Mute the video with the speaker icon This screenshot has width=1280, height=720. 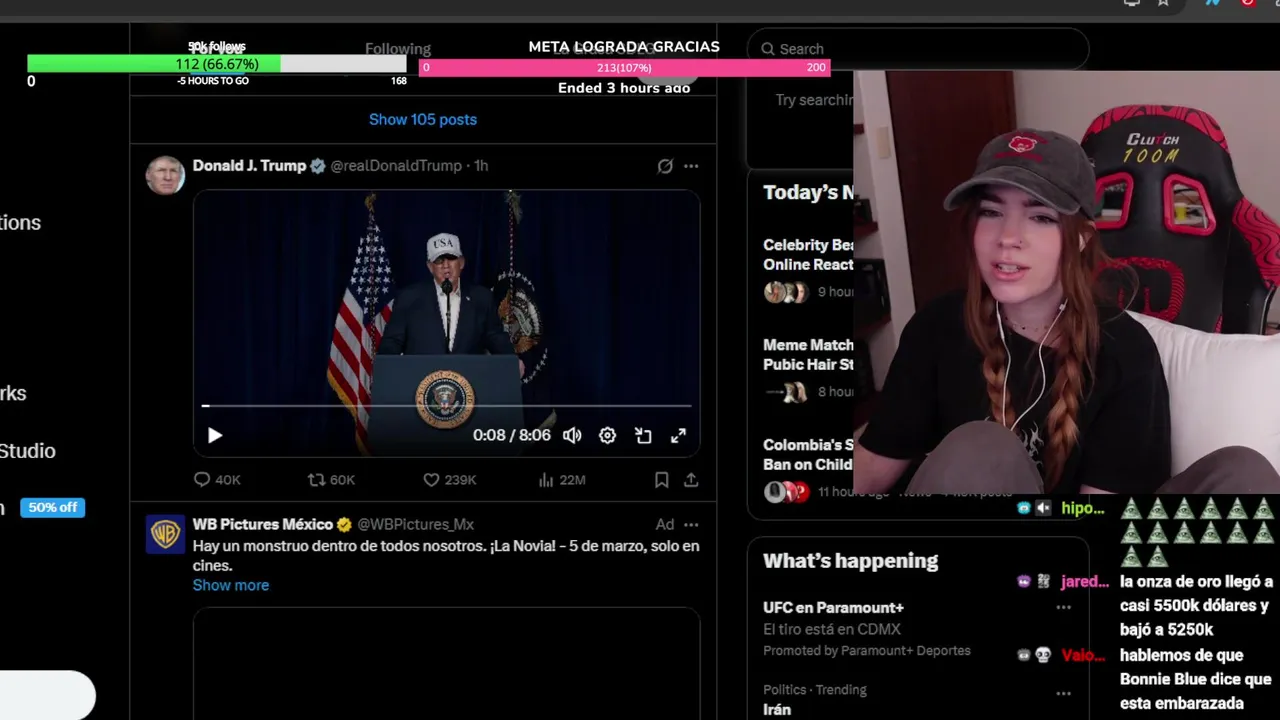click(572, 436)
